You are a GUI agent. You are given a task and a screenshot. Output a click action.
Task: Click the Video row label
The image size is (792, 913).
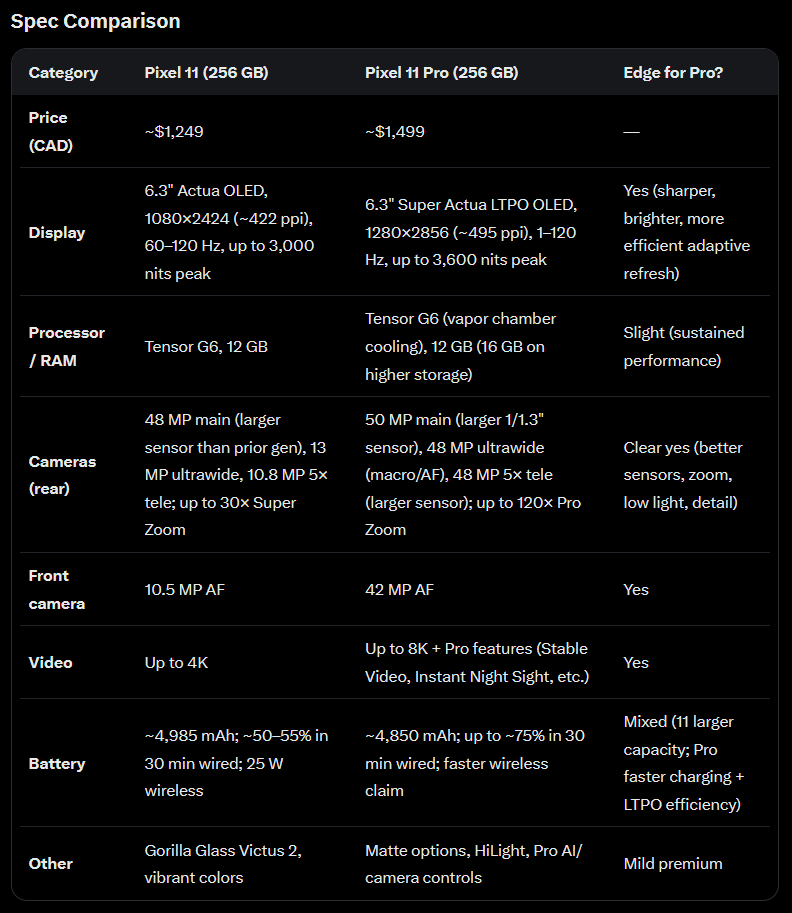51,663
